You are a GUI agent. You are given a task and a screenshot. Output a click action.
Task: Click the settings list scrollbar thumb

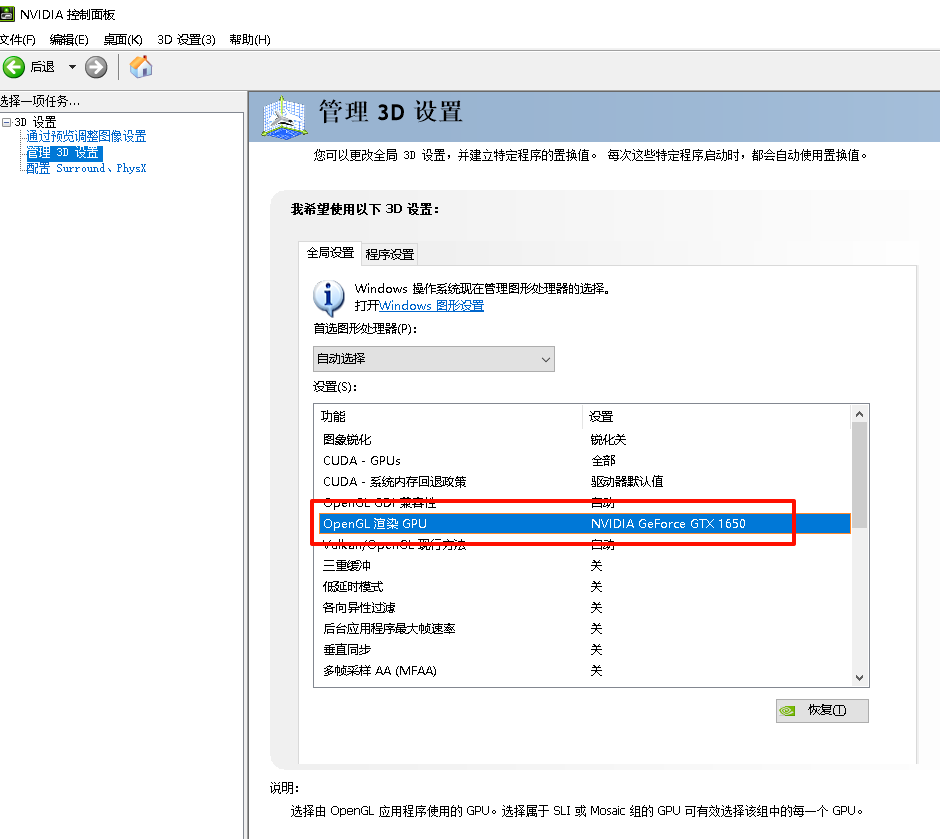[859, 475]
